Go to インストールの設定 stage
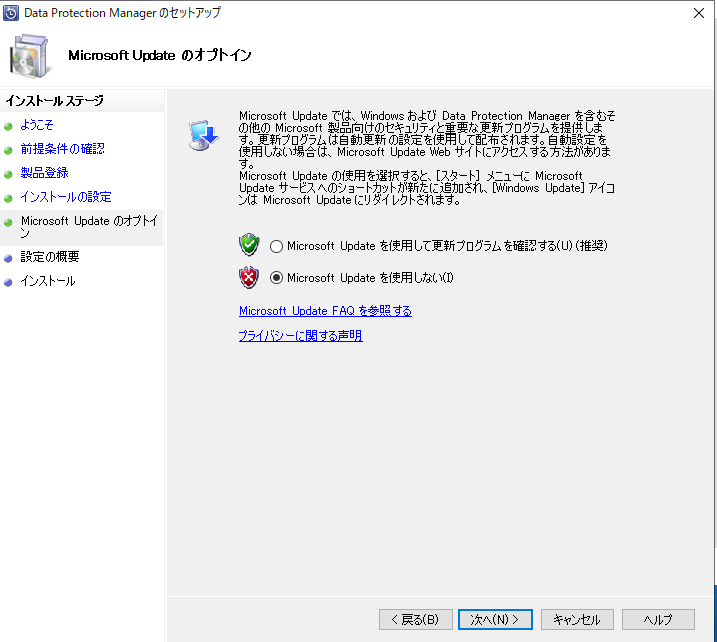This screenshot has height=642, width=717. [66, 197]
